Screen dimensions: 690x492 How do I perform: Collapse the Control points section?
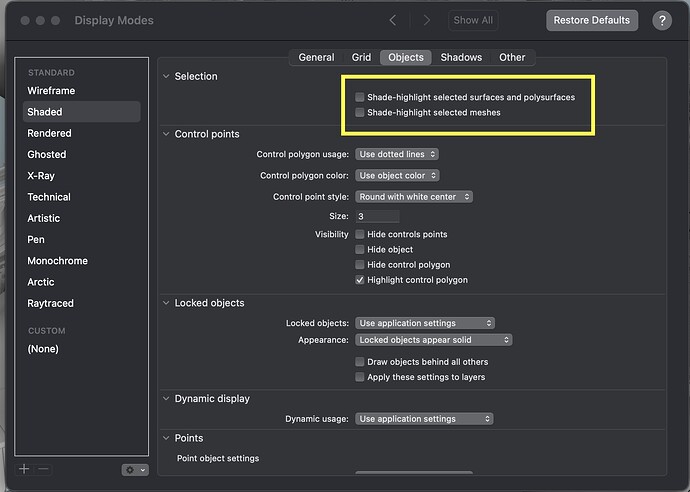coord(166,134)
